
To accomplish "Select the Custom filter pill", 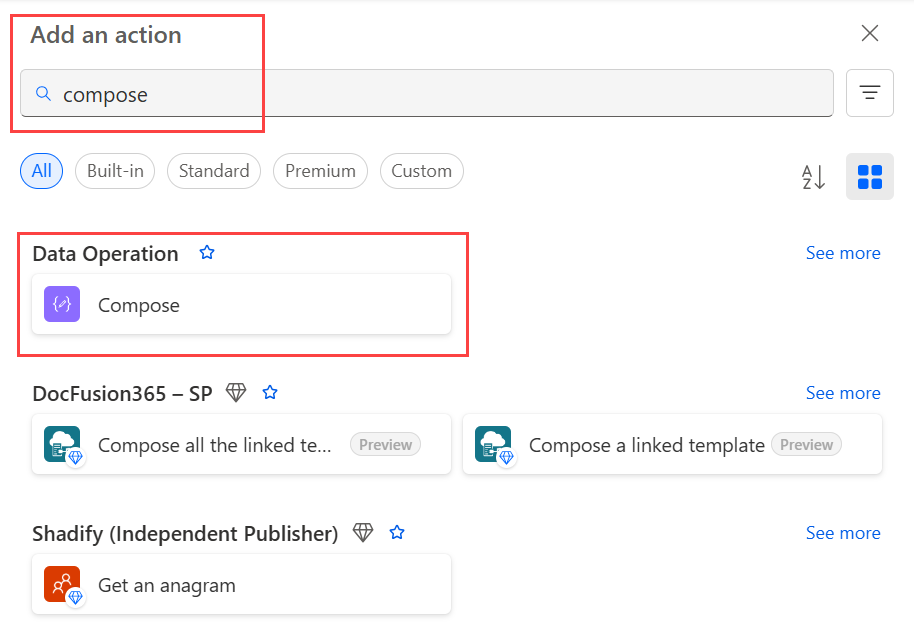I will 421,171.
